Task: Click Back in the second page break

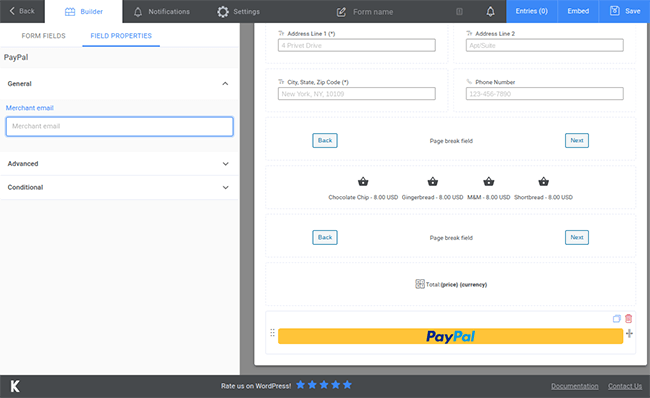Action: 325,238
